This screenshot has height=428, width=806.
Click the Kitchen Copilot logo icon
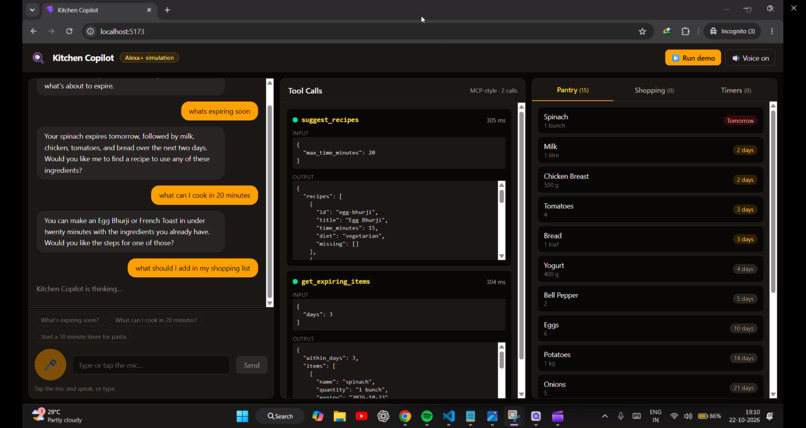tap(39, 58)
